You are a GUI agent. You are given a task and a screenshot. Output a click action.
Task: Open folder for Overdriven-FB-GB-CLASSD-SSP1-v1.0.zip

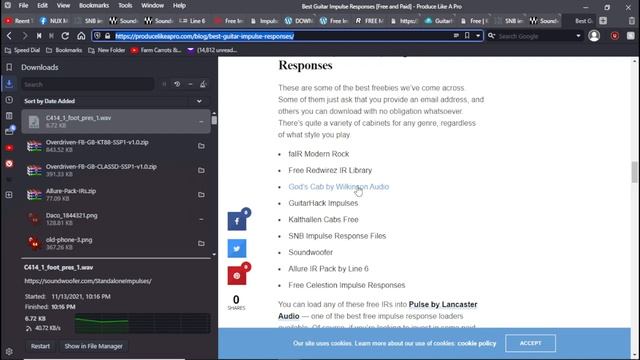pos(201,170)
